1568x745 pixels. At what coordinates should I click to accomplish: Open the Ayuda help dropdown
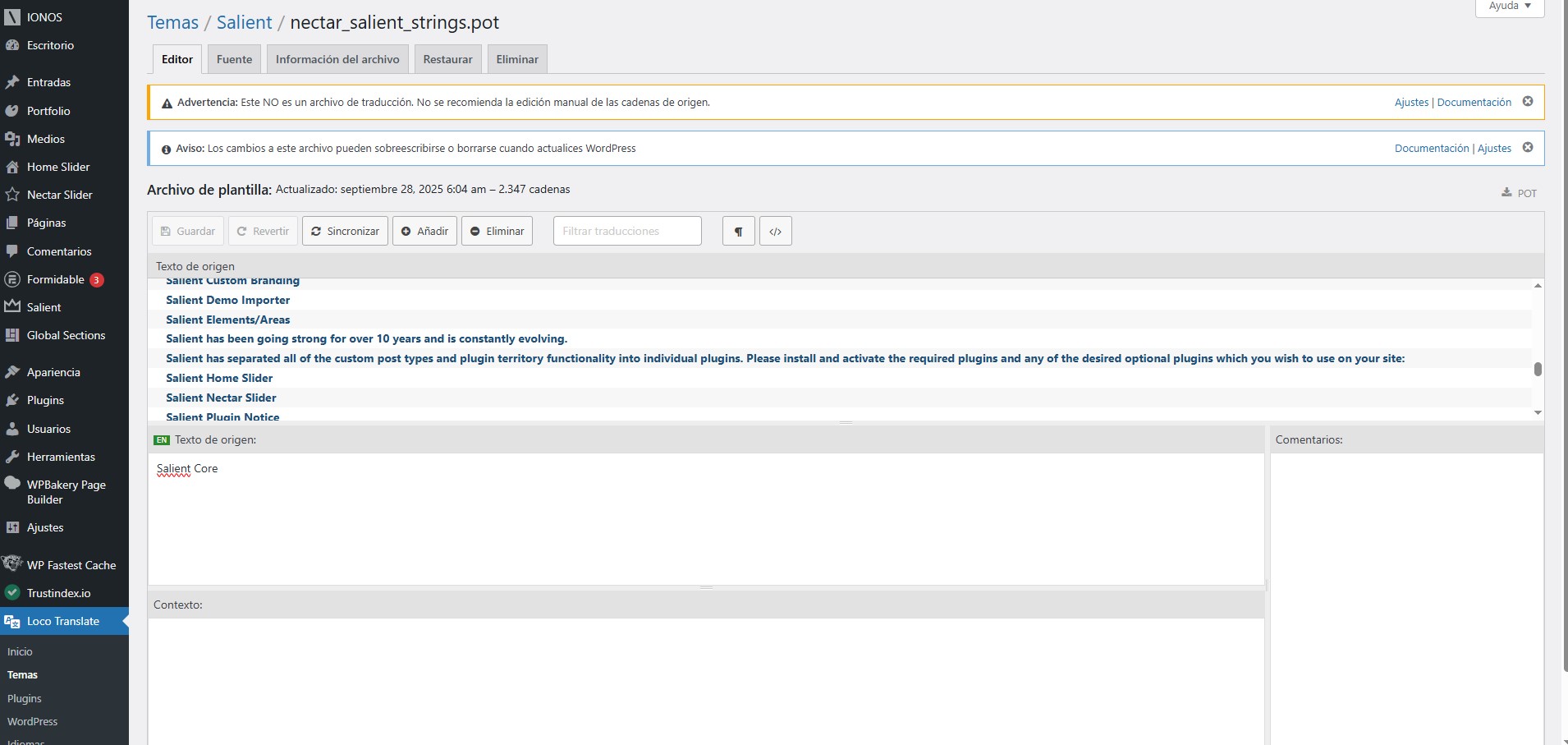pyautogui.click(x=1509, y=7)
